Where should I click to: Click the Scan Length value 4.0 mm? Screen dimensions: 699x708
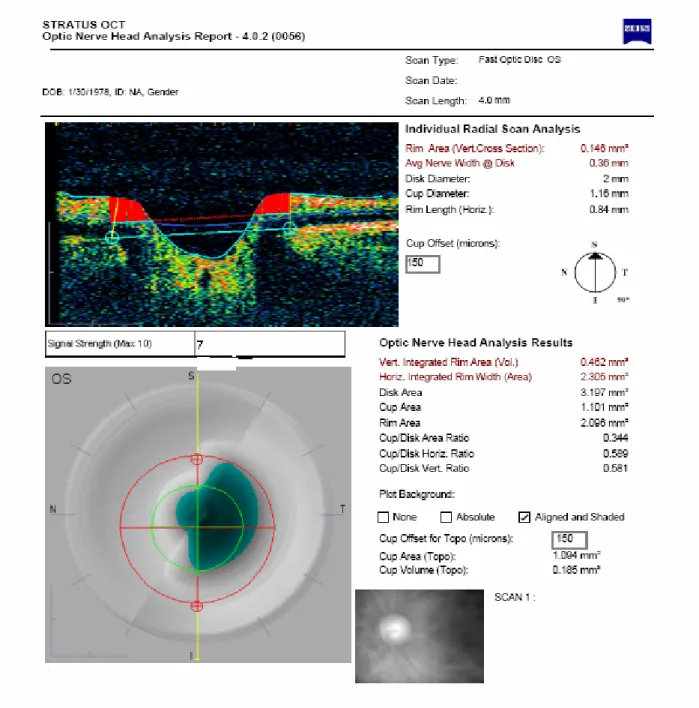click(x=494, y=100)
